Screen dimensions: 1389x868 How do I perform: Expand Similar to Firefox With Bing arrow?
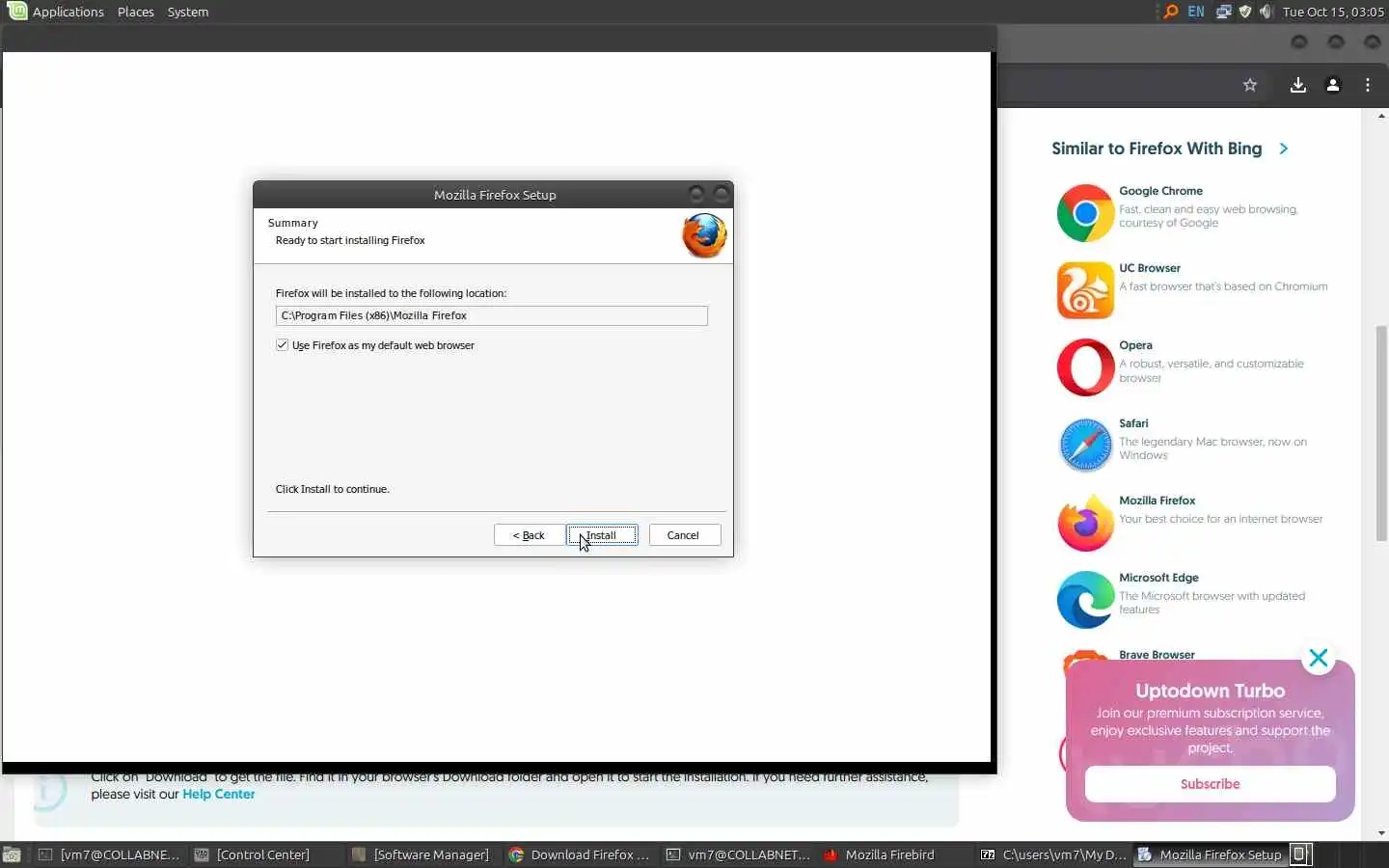click(1284, 149)
